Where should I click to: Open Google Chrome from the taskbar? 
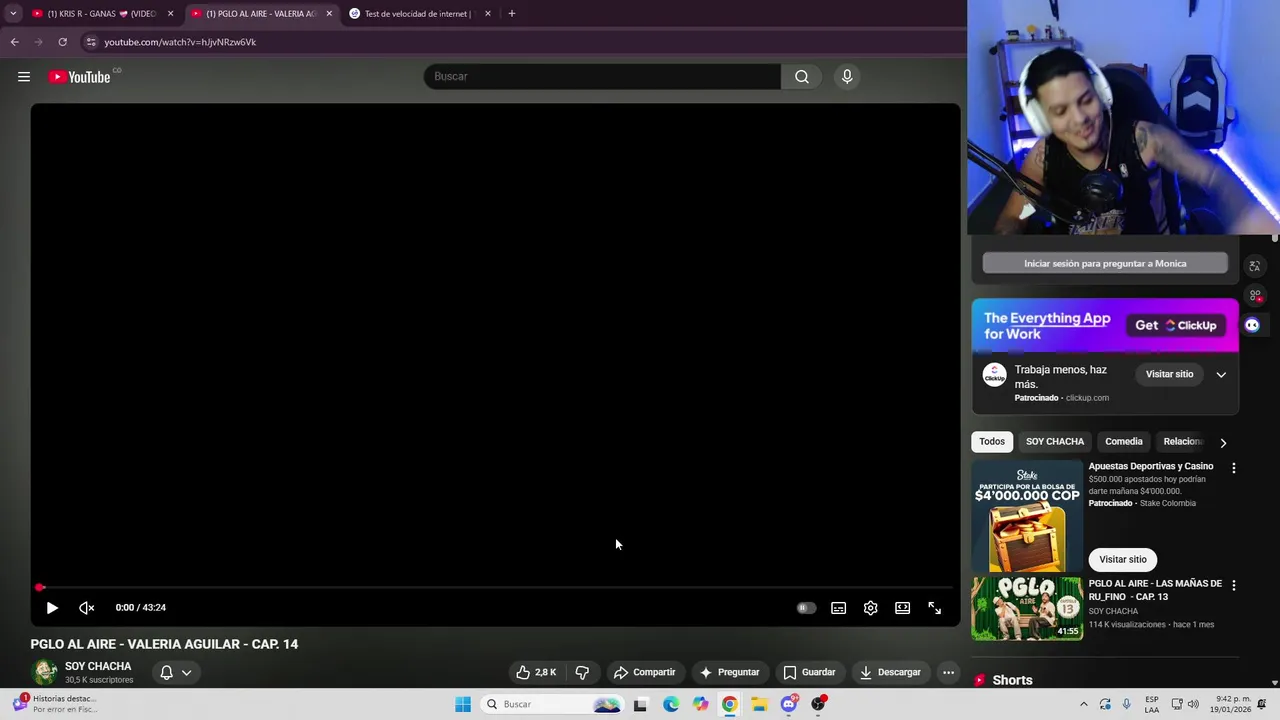click(x=730, y=704)
